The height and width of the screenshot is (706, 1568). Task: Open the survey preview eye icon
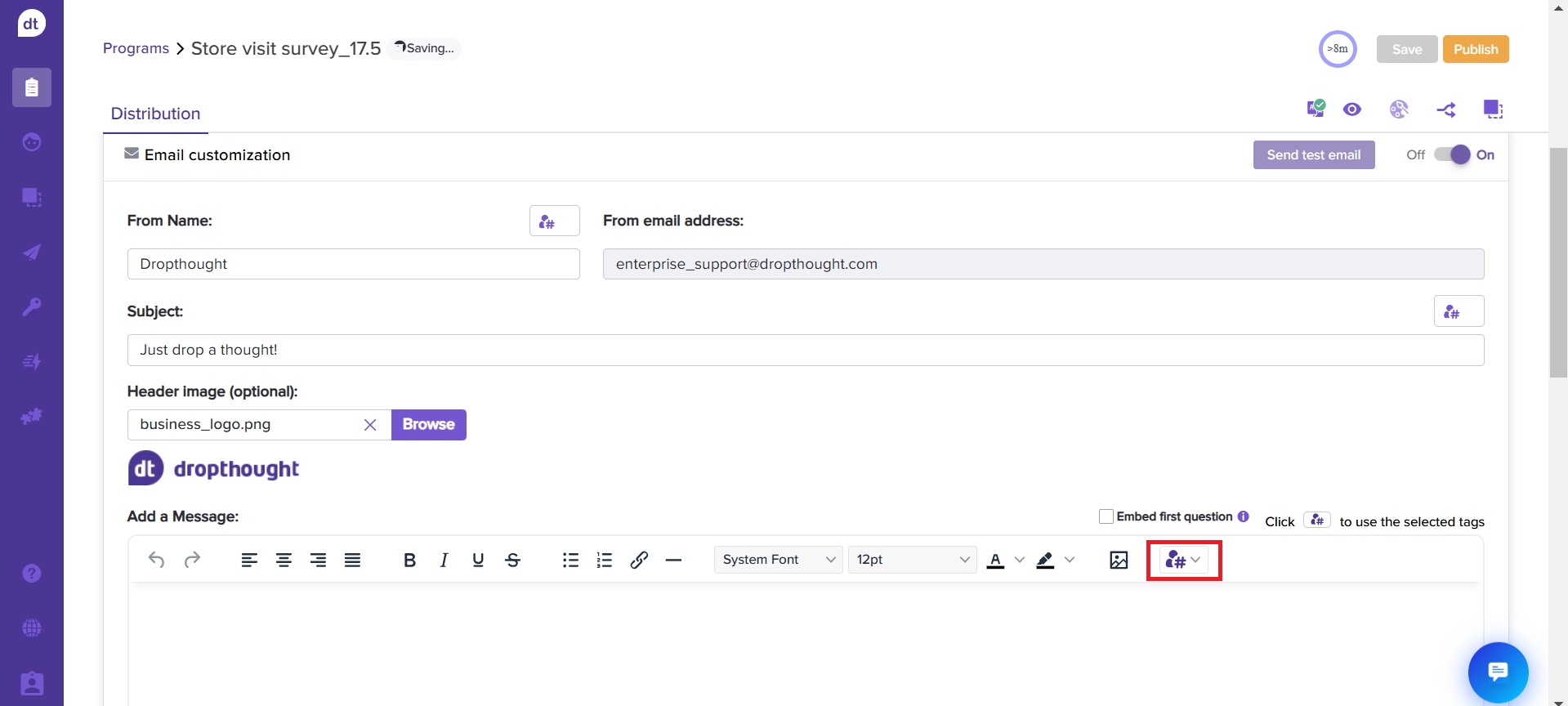coord(1352,109)
